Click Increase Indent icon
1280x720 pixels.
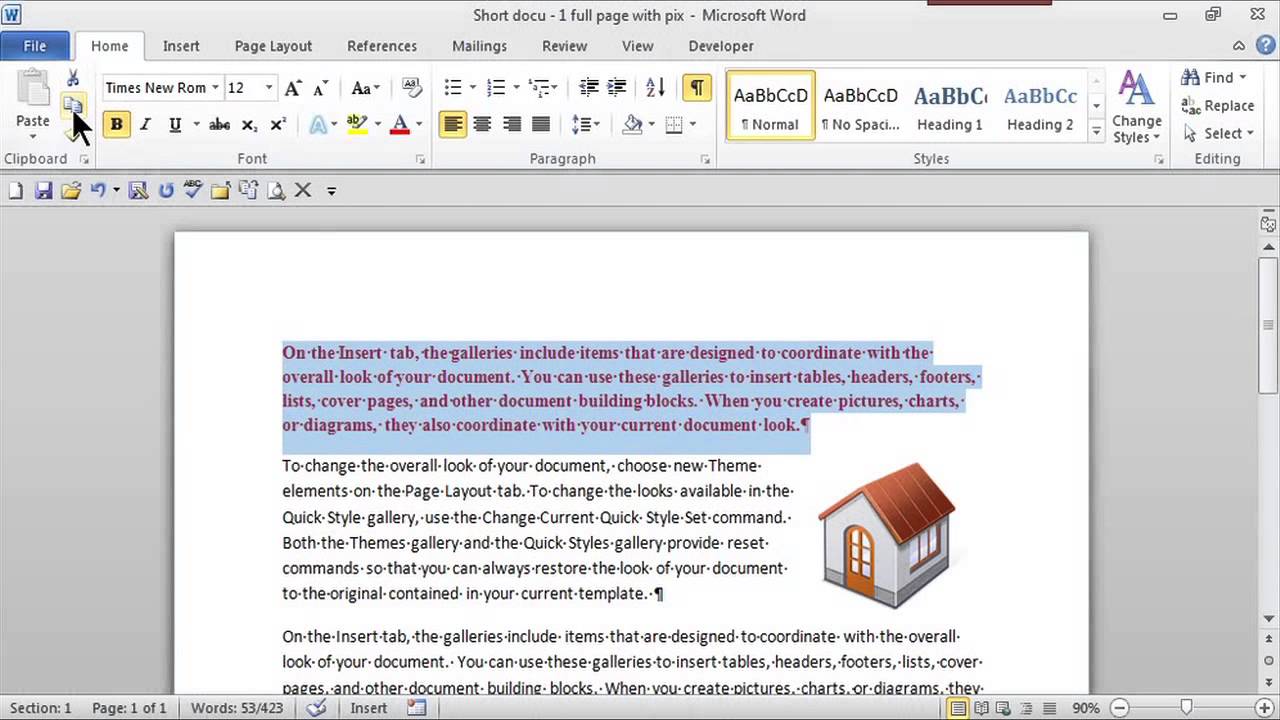coord(617,88)
